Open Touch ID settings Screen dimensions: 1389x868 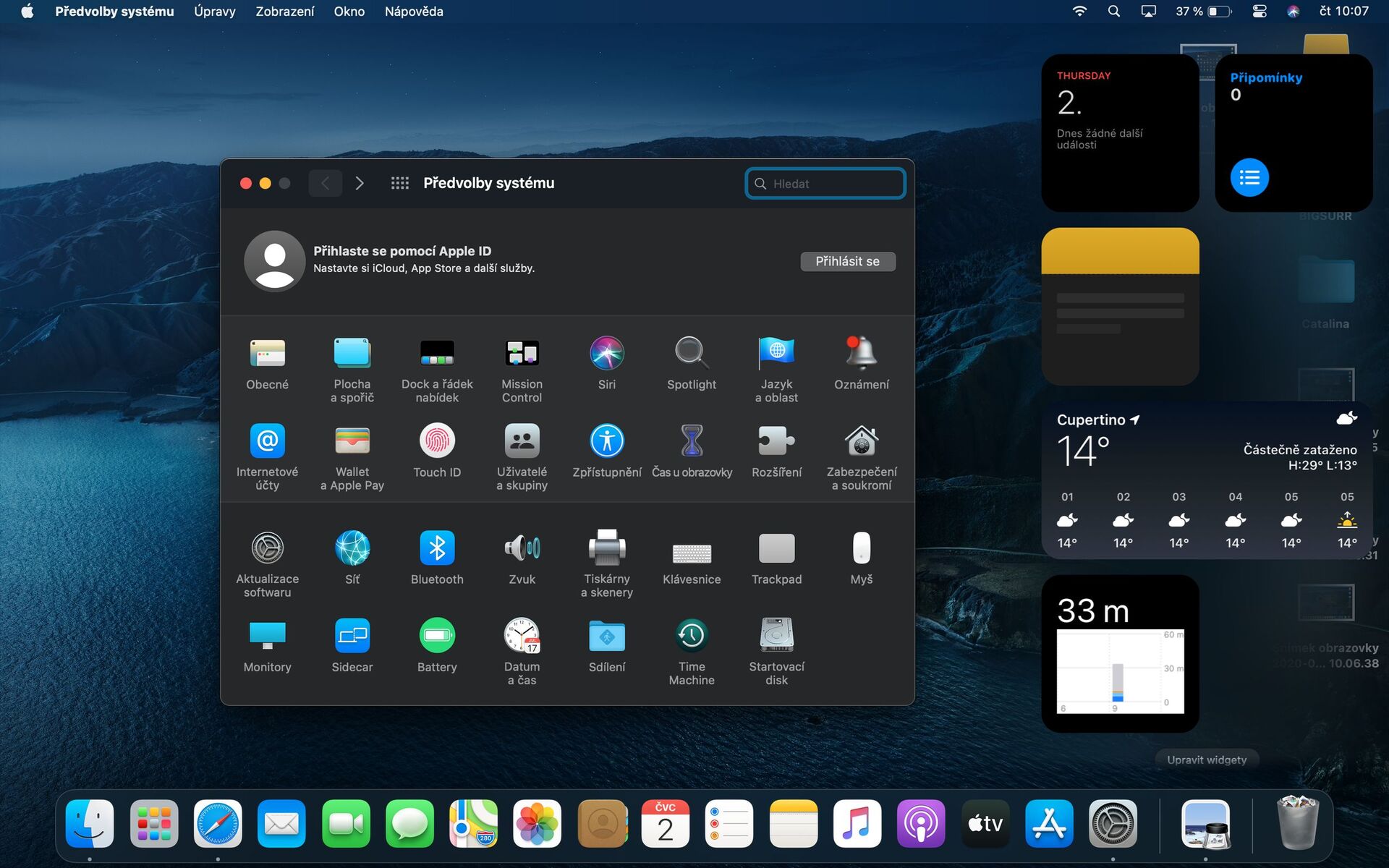click(x=437, y=441)
